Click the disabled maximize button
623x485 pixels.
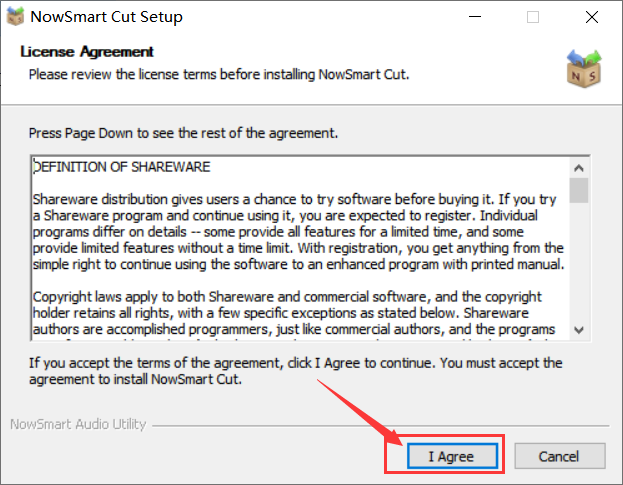[x=533, y=17]
